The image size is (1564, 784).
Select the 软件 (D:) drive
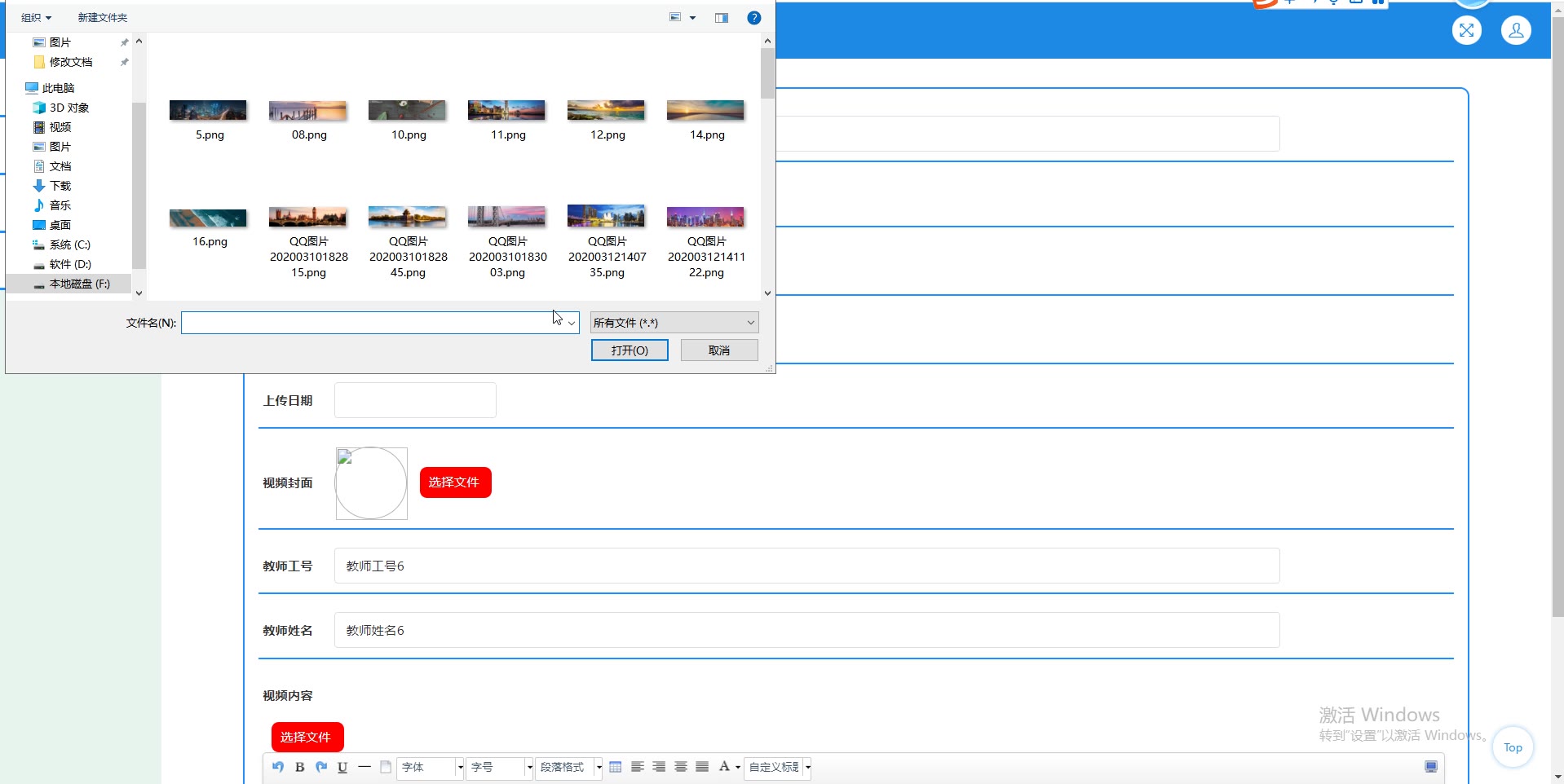pyautogui.click(x=69, y=264)
